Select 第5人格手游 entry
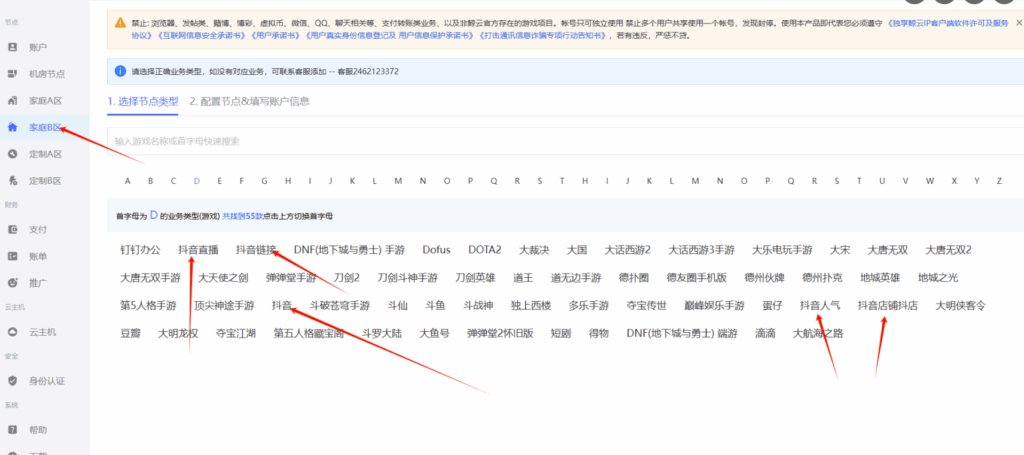The image size is (1024, 455). point(148,305)
